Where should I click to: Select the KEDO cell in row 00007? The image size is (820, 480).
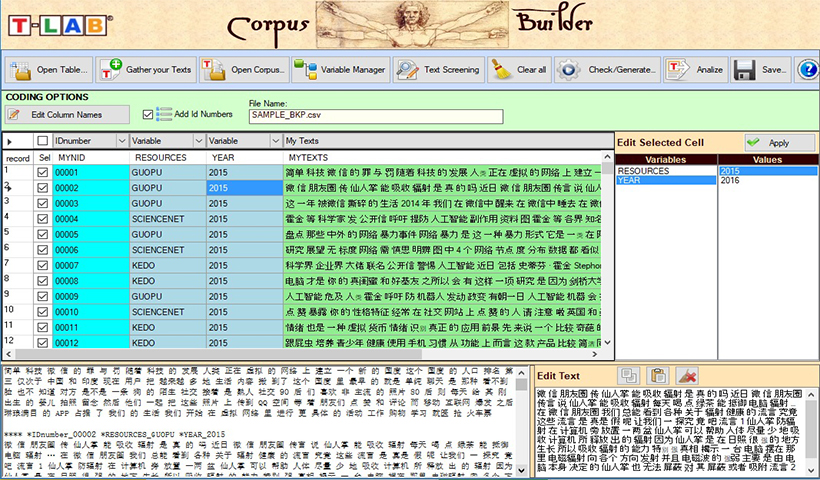(168, 265)
